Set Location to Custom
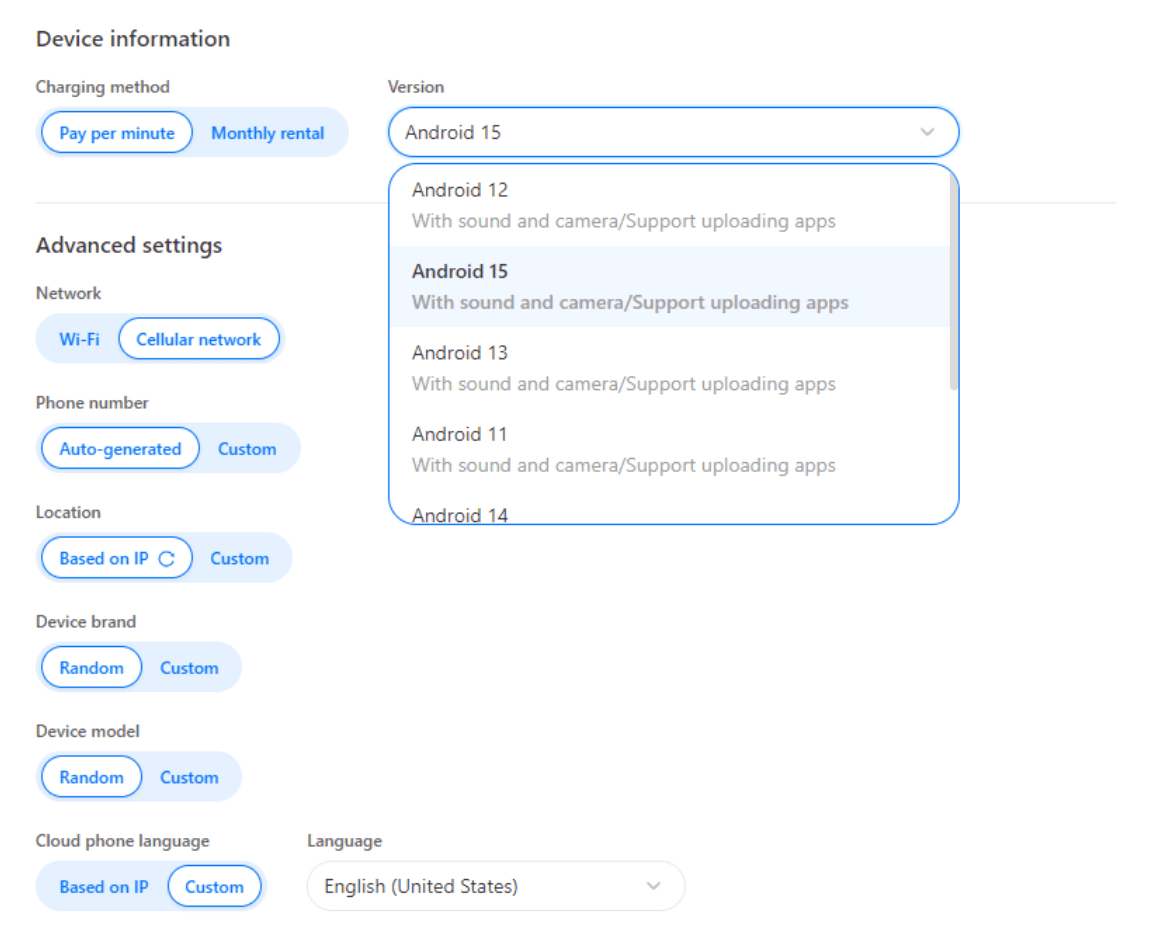1154x940 pixels. point(240,558)
